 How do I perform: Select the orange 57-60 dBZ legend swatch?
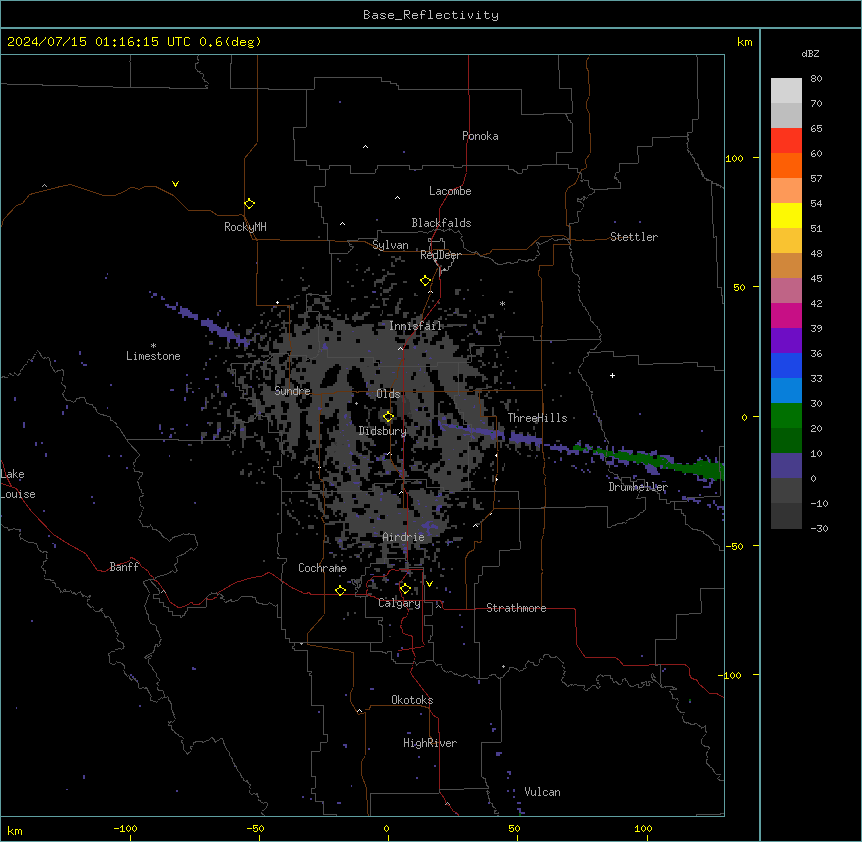(786, 165)
